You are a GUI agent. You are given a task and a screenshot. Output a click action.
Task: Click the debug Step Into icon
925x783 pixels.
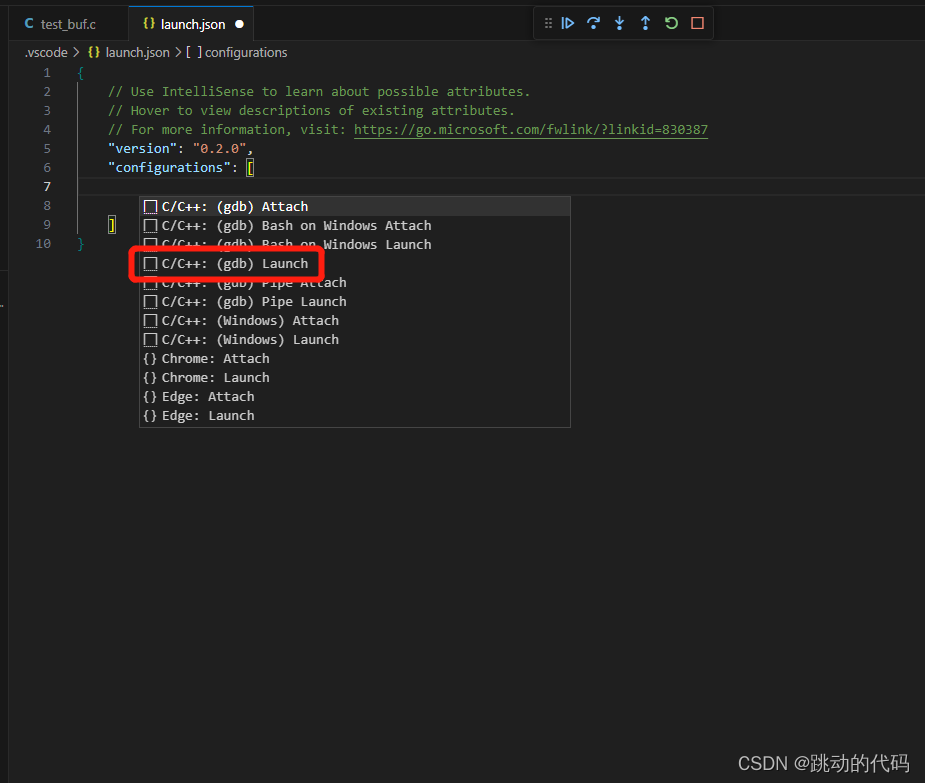pyautogui.click(x=619, y=23)
